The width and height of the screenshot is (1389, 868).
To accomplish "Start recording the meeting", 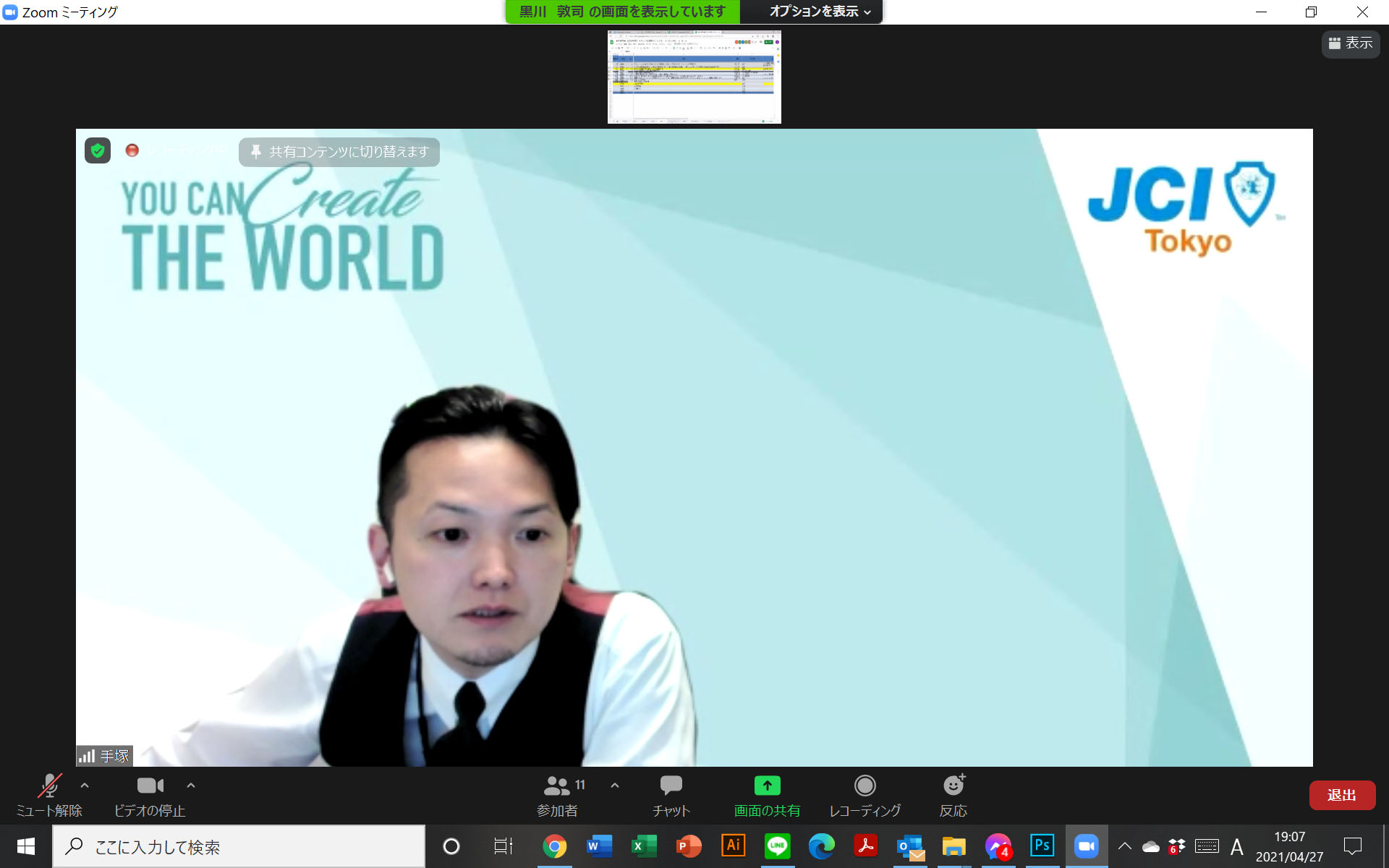I will click(865, 795).
